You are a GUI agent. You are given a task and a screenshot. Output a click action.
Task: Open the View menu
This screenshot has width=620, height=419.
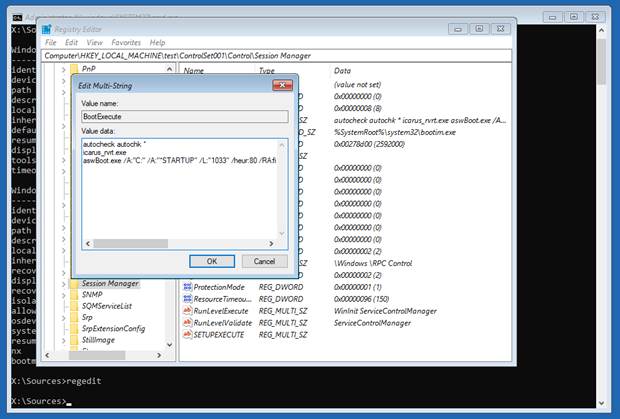point(95,43)
